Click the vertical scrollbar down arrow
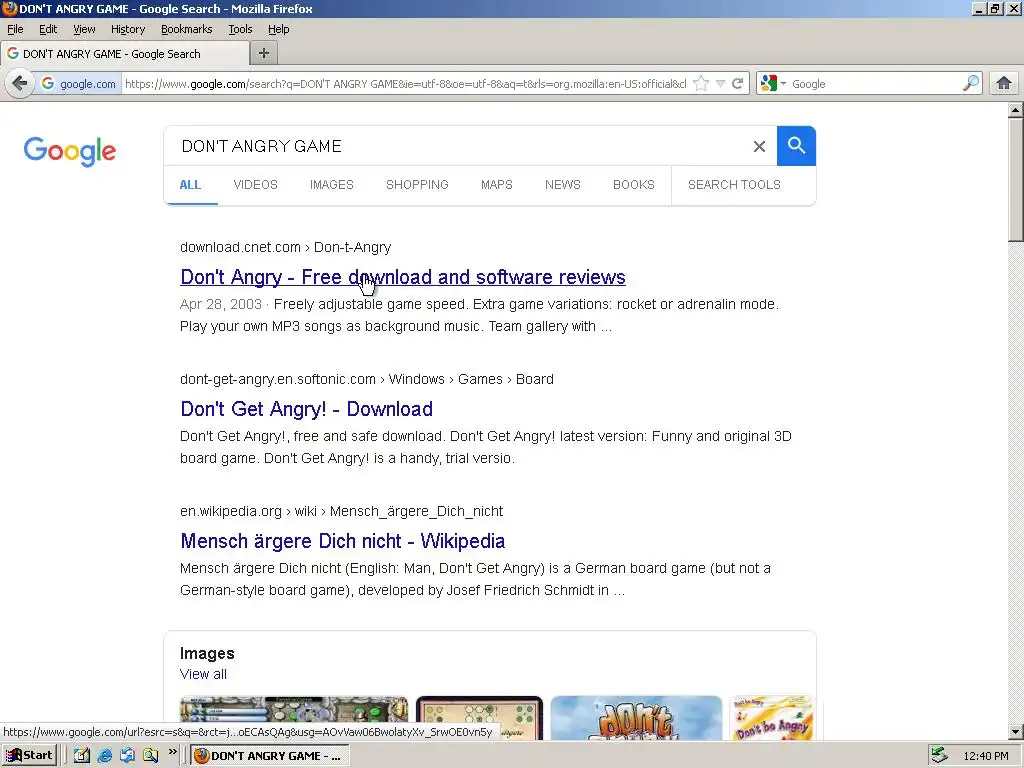 click(x=1016, y=732)
